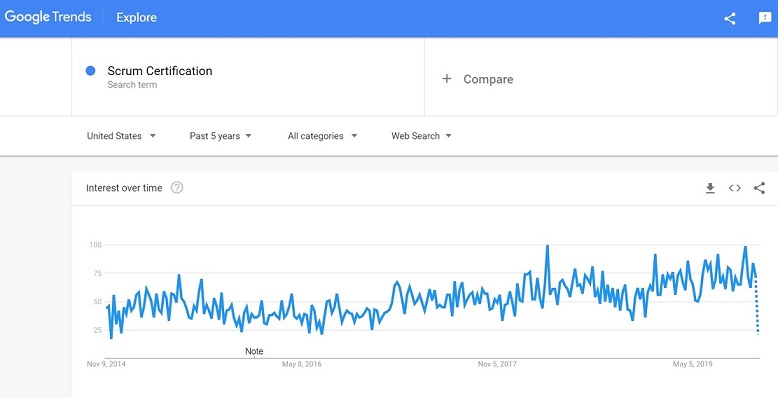This screenshot has width=778, height=398.
Task: Share the Interest over time chart
Action: click(759, 188)
